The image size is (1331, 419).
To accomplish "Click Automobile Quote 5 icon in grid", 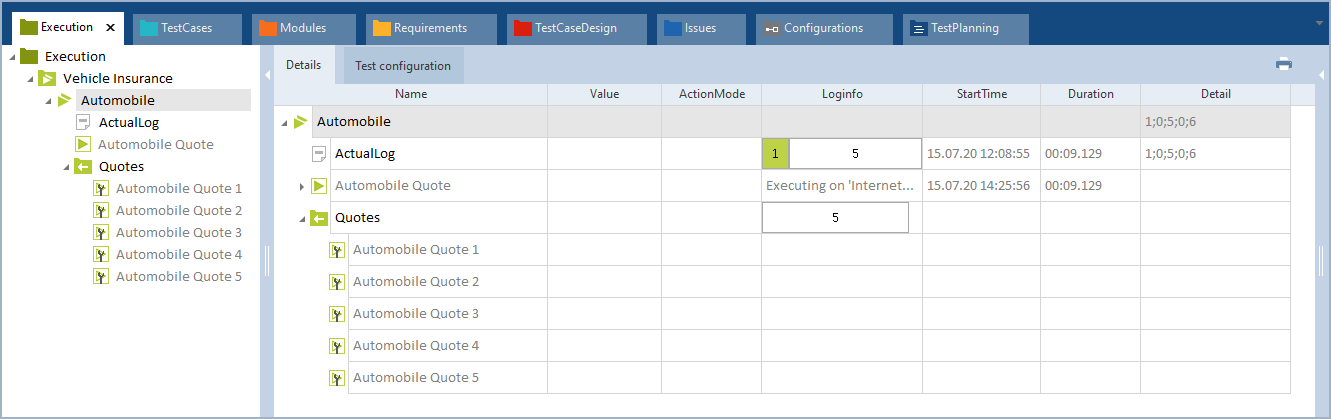I will [337, 378].
